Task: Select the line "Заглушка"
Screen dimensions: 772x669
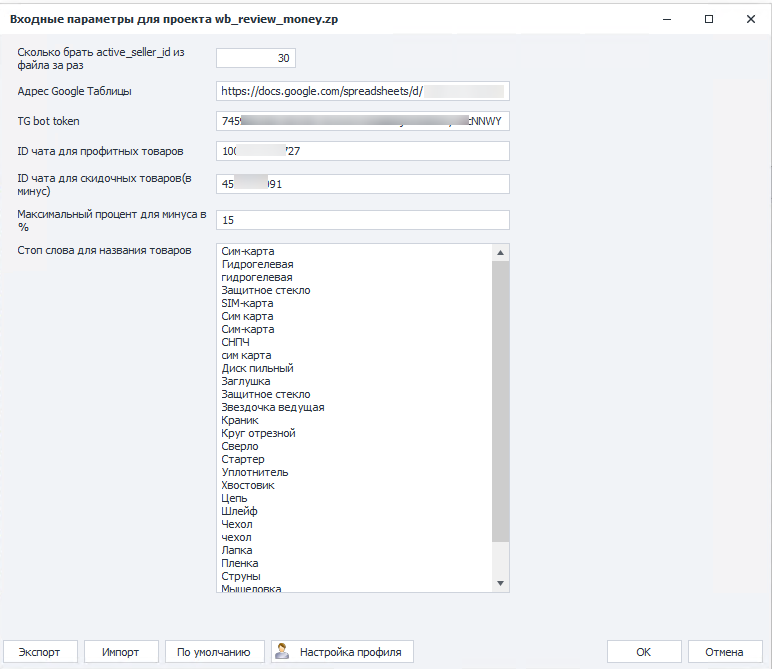Action: pos(246,382)
